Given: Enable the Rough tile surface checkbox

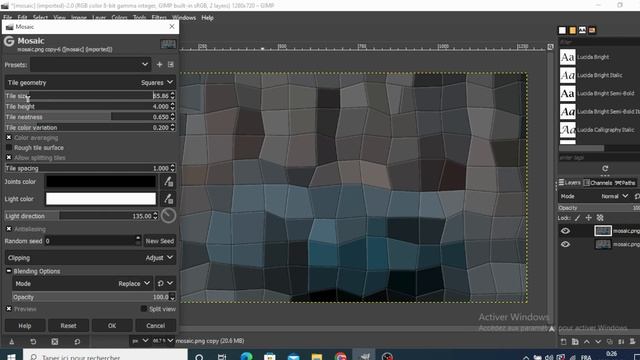Looking at the screenshot, I should 9,147.
